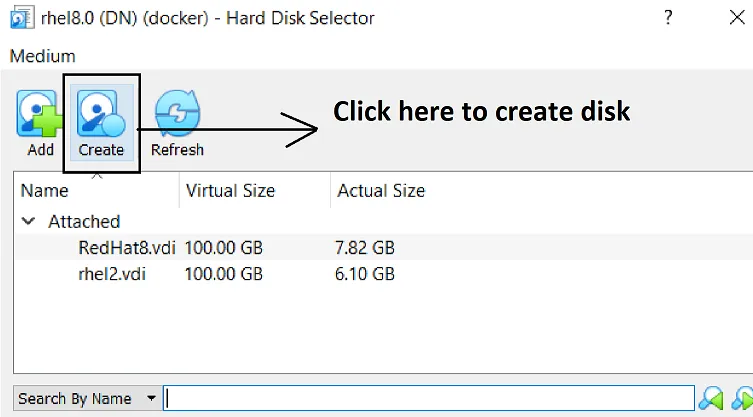
Task: Click the Attached group label
Action: coord(84,221)
